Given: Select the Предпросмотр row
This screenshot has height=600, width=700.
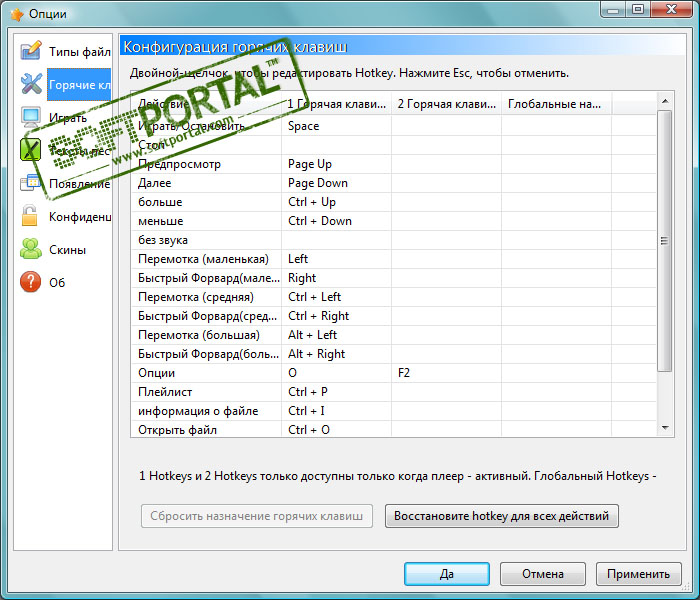Looking at the screenshot, I should click(394, 164).
